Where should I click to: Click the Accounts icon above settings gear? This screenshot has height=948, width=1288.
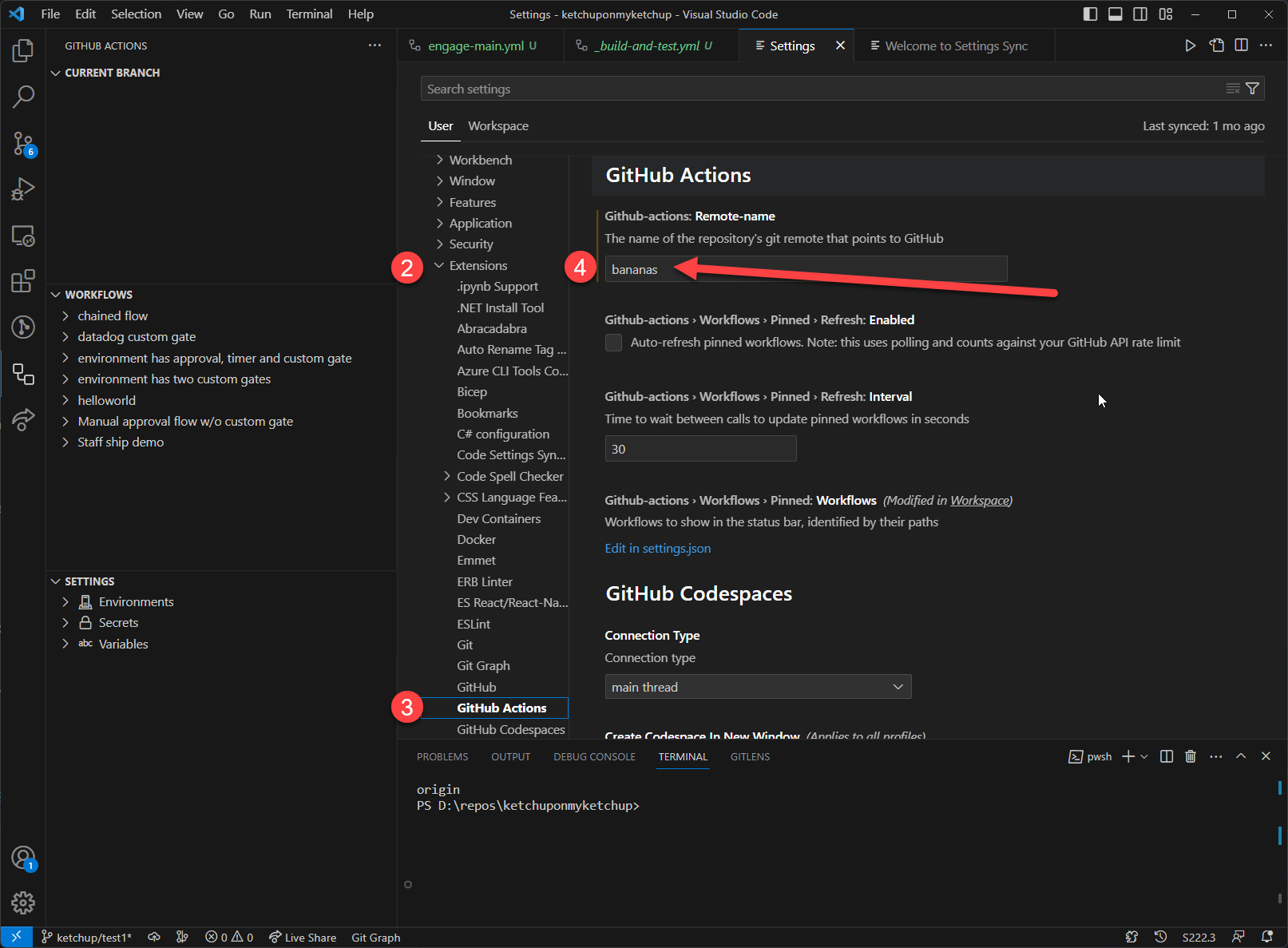pyautogui.click(x=23, y=857)
